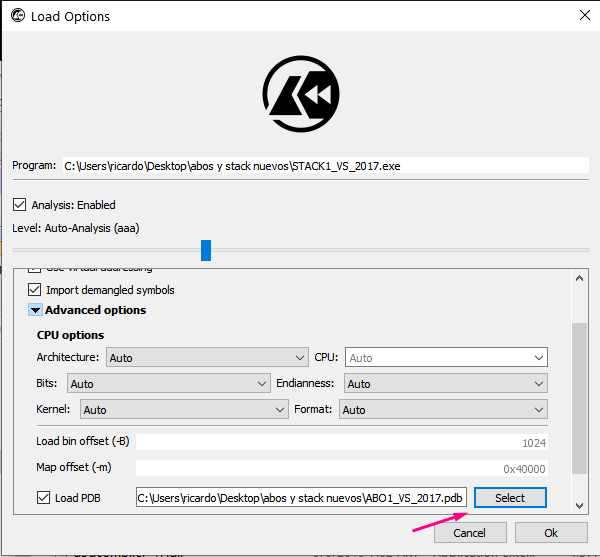Click the analysis level slider handle
This screenshot has height=557, width=600.
pos(206,250)
